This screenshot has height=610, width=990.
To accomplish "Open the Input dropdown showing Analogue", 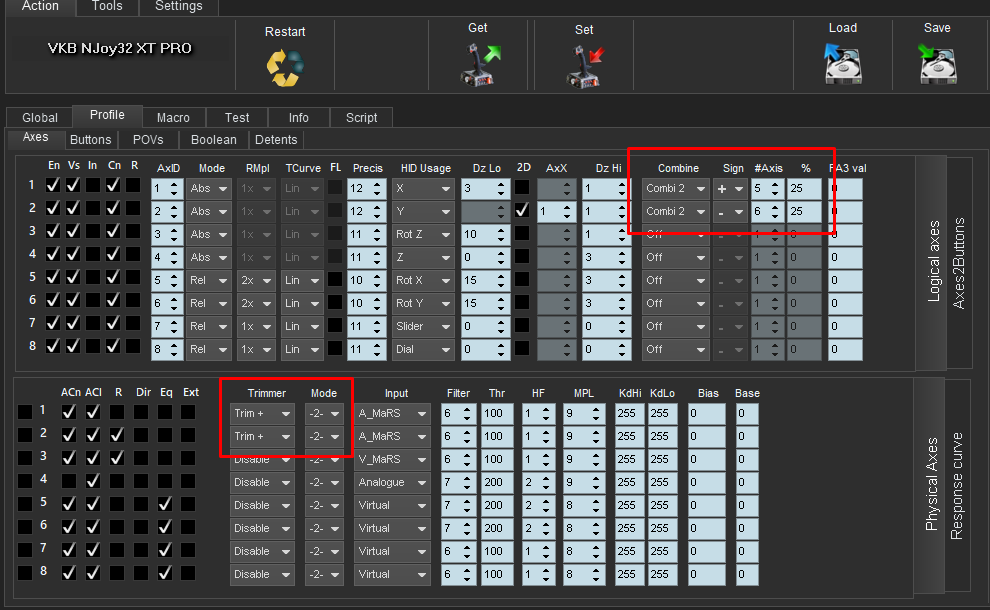I will [x=393, y=482].
